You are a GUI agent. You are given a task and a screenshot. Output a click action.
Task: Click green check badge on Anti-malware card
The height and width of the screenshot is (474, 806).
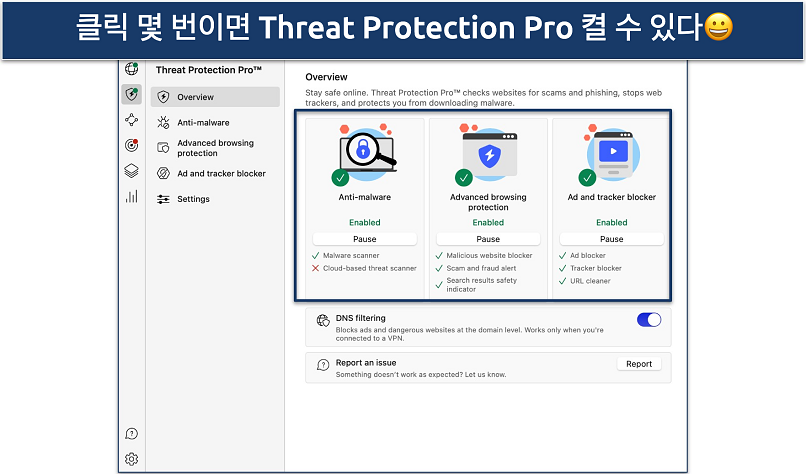tap(340, 178)
